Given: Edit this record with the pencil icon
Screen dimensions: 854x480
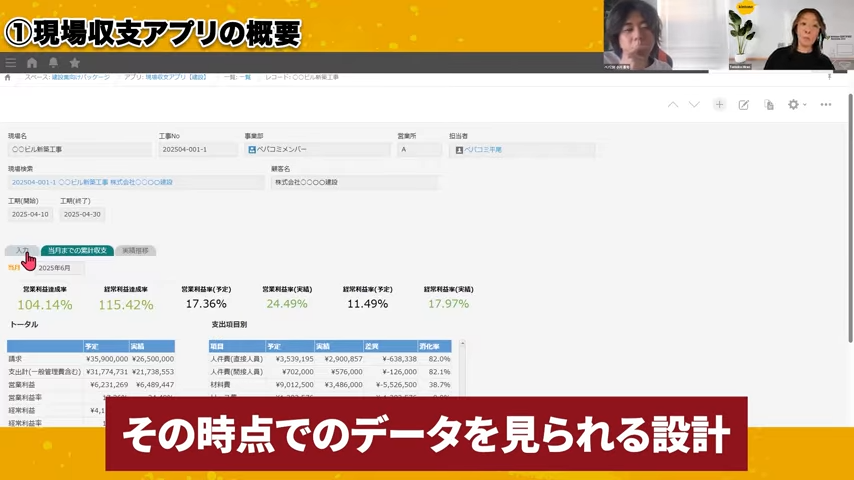Looking at the screenshot, I should (x=743, y=105).
